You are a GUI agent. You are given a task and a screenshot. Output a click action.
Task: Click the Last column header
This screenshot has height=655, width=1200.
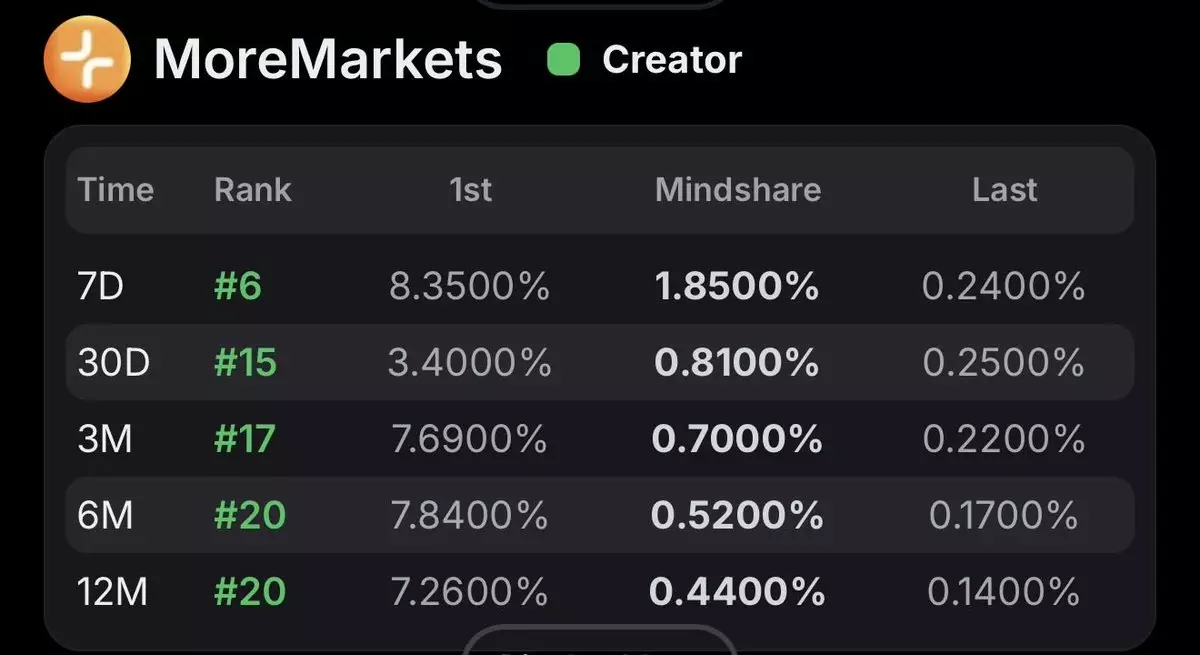pos(1004,190)
